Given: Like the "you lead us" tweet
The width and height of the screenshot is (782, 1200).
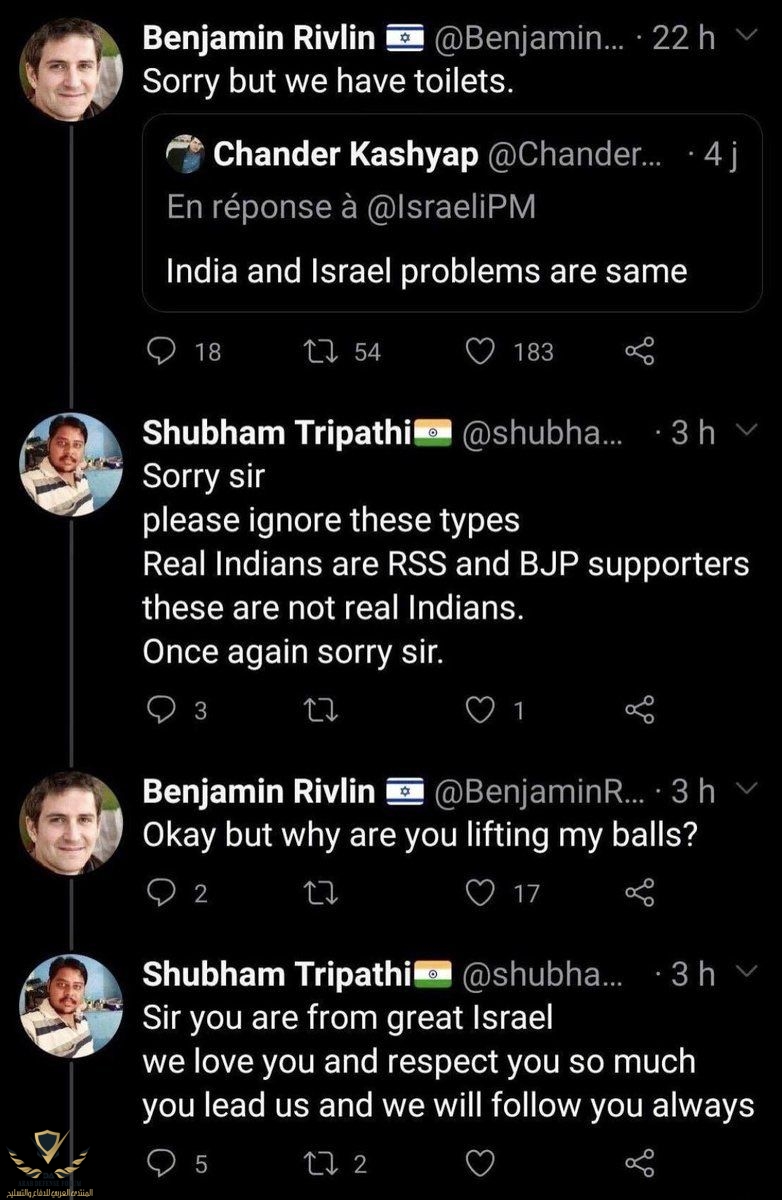Looking at the screenshot, I should (483, 1163).
